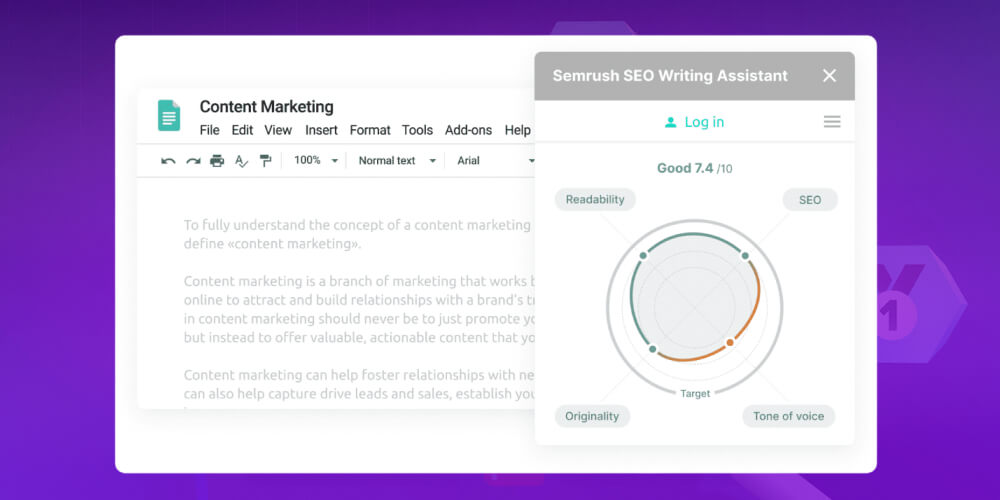Click the print icon in toolbar
This screenshot has width=1000, height=500.
coord(217,161)
